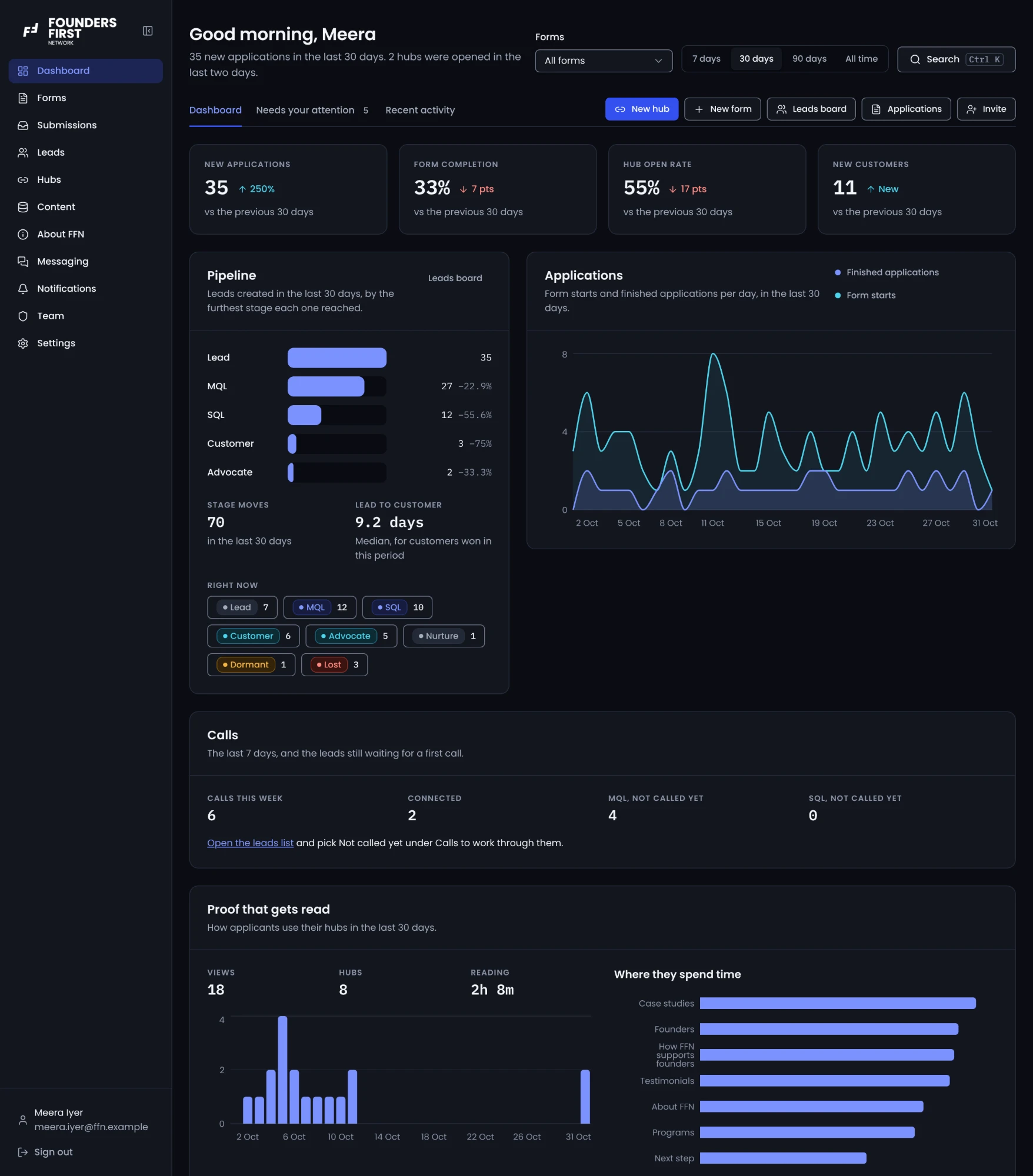Follow the Open the leads list link
1033x1176 pixels.
coord(250,843)
